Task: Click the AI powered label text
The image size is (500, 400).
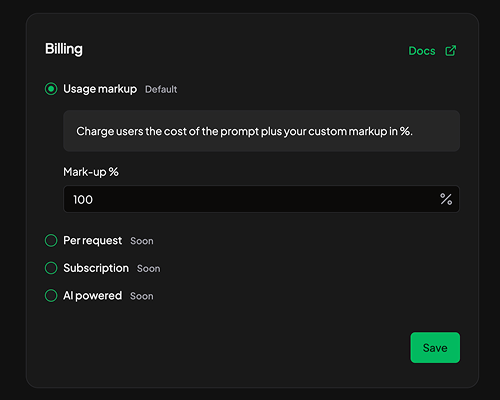Action: click(93, 296)
